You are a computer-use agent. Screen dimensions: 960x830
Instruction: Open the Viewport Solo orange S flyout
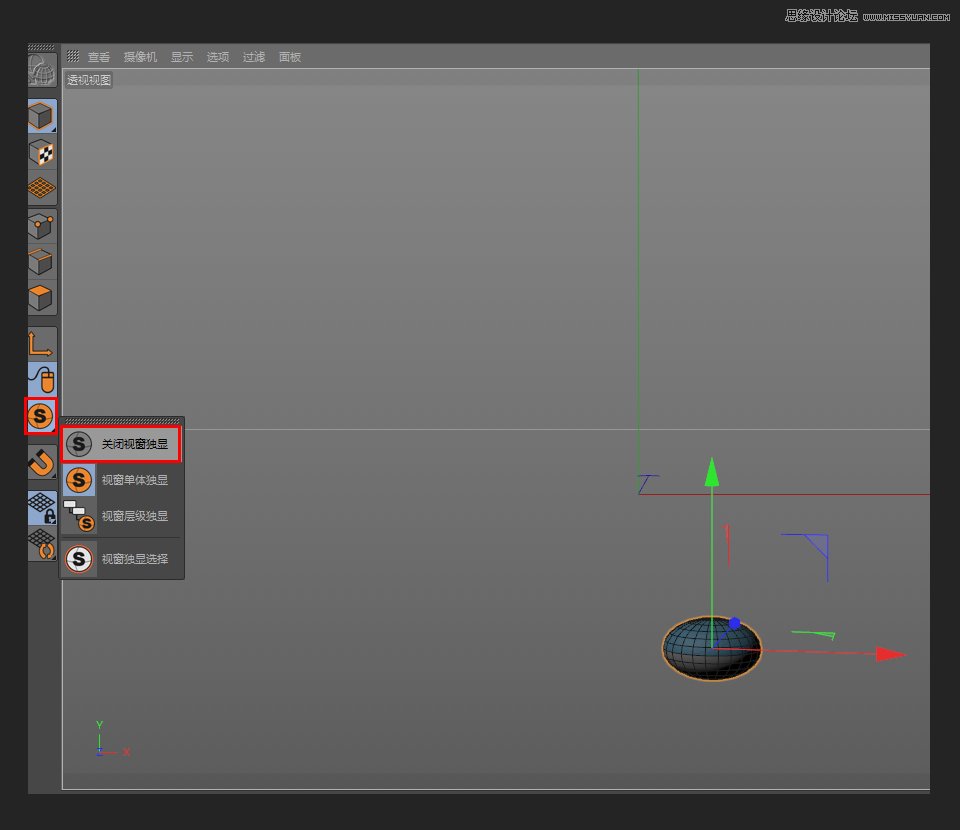point(41,416)
